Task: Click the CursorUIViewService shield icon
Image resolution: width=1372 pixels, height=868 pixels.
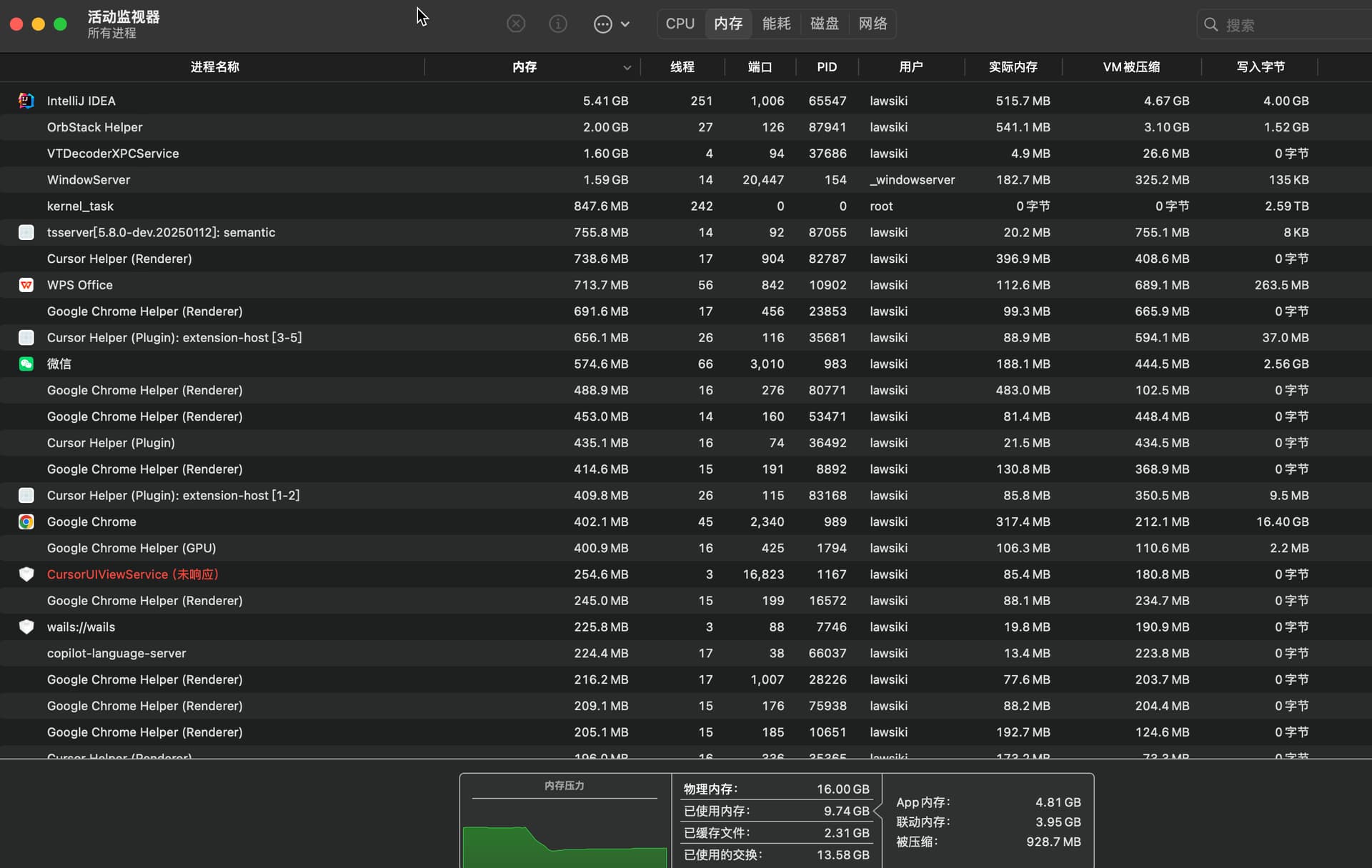Action: pyautogui.click(x=26, y=574)
